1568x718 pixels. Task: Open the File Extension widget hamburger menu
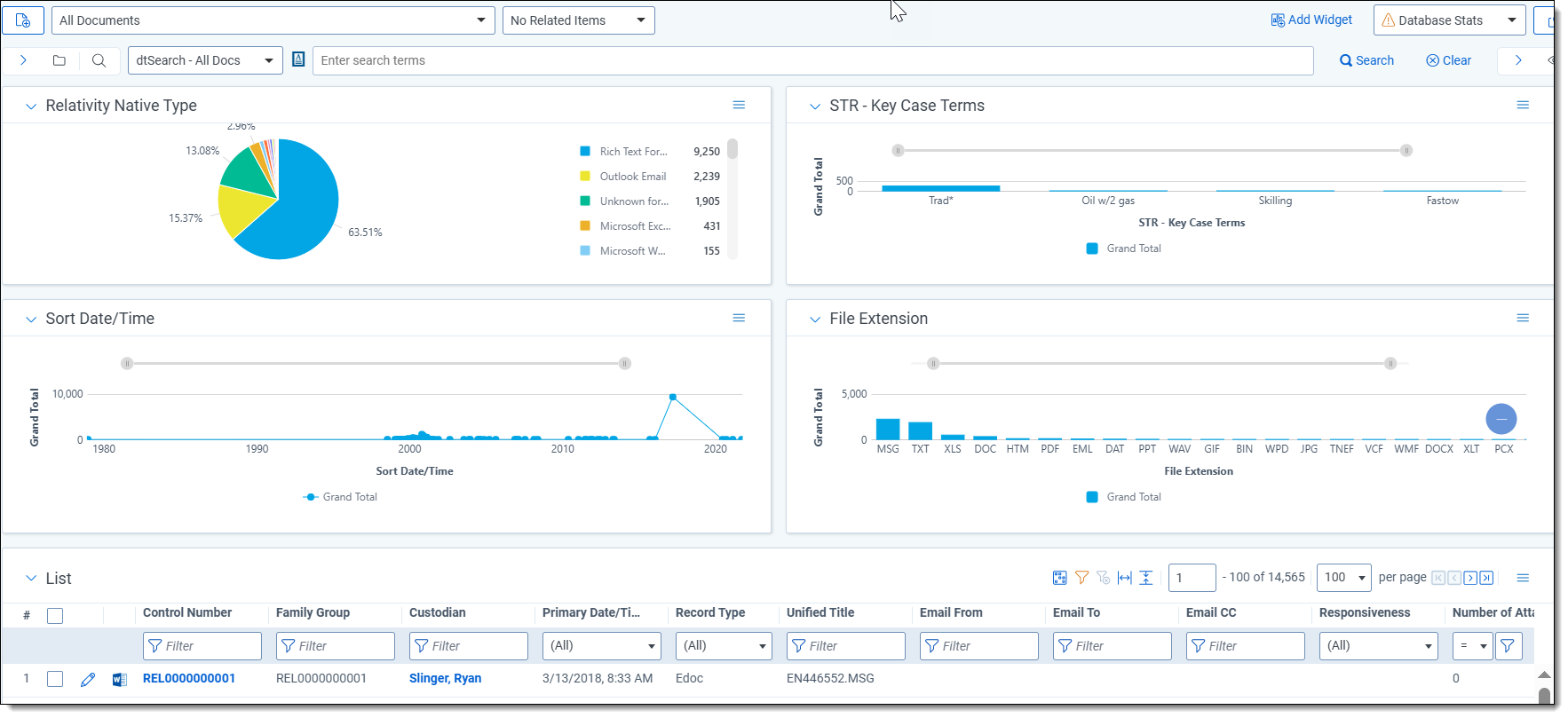click(x=1522, y=318)
